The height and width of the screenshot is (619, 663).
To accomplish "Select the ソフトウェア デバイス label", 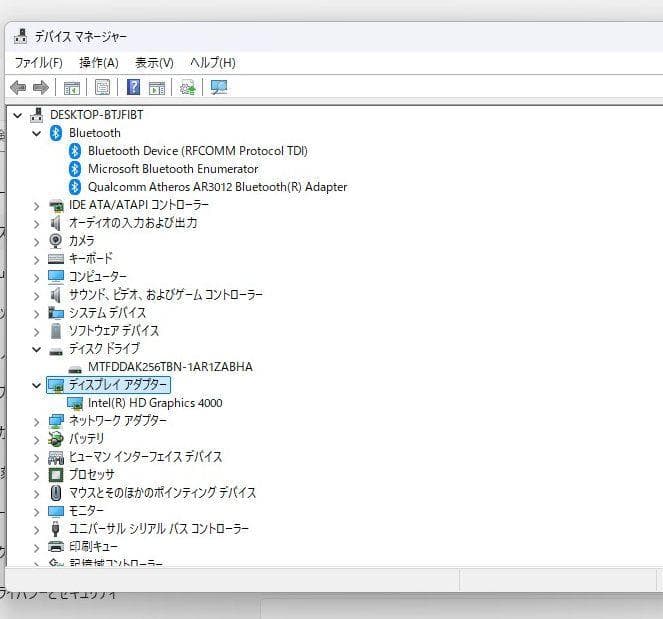I will coord(114,331).
